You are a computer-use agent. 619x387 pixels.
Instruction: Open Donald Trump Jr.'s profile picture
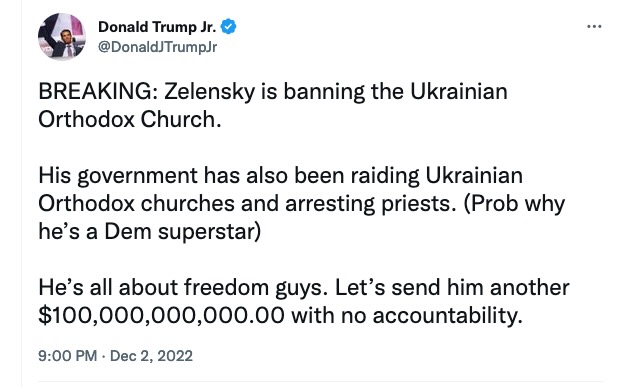(x=62, y=36)
